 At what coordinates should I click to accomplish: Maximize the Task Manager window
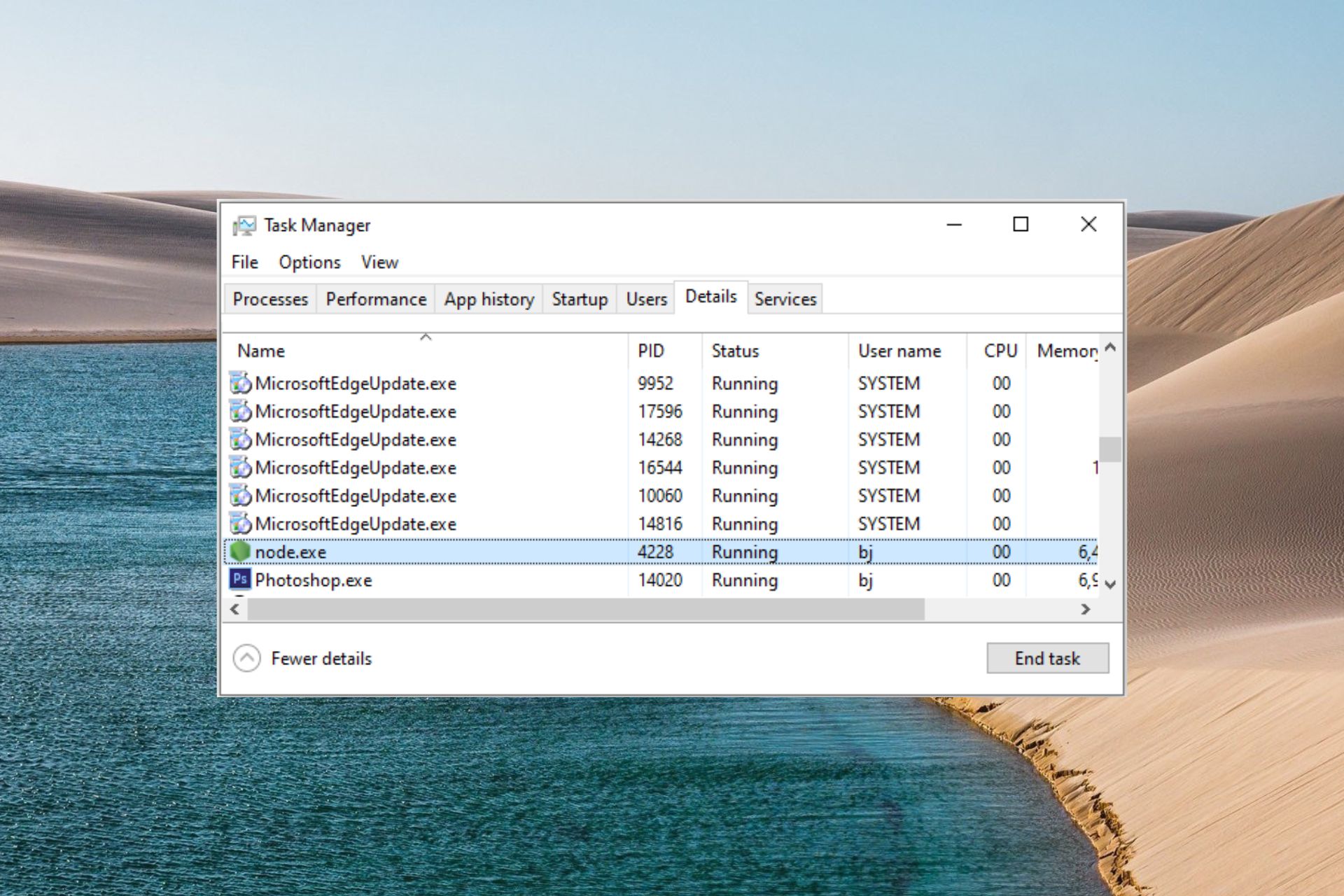click(x=1021, y=225)
